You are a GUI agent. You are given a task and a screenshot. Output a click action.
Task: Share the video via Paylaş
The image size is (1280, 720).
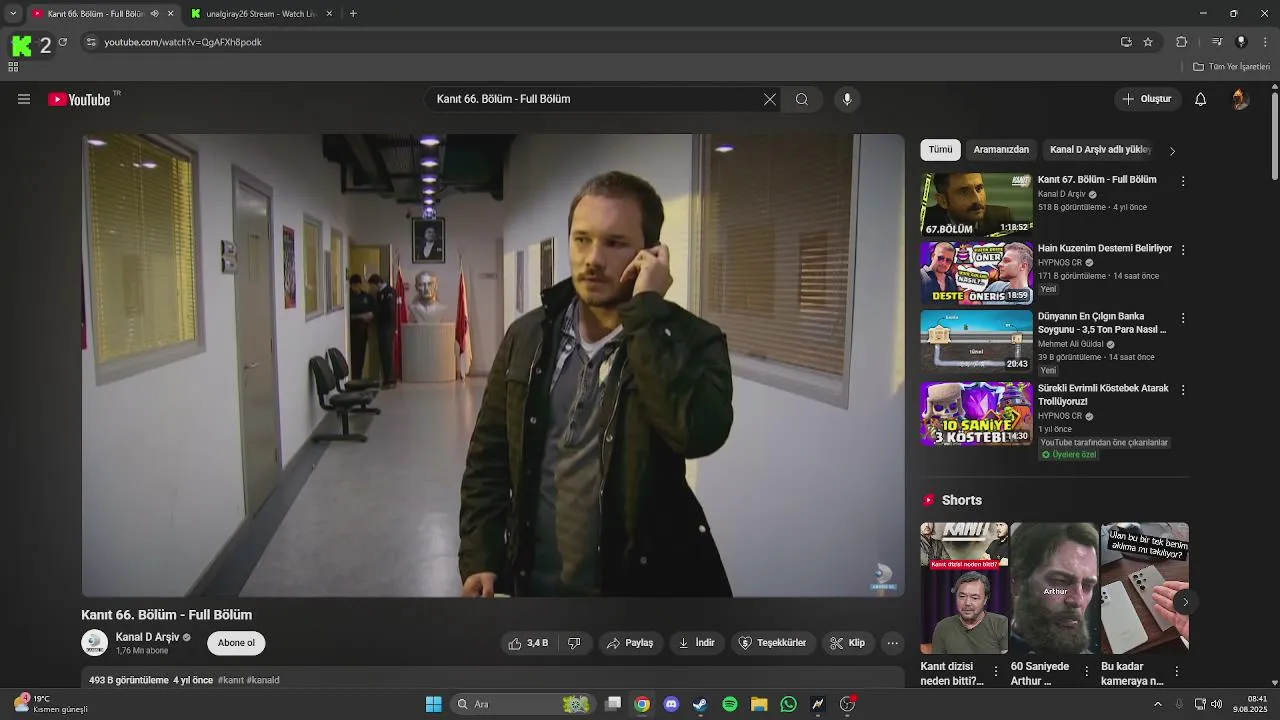[x=630, y=643]
